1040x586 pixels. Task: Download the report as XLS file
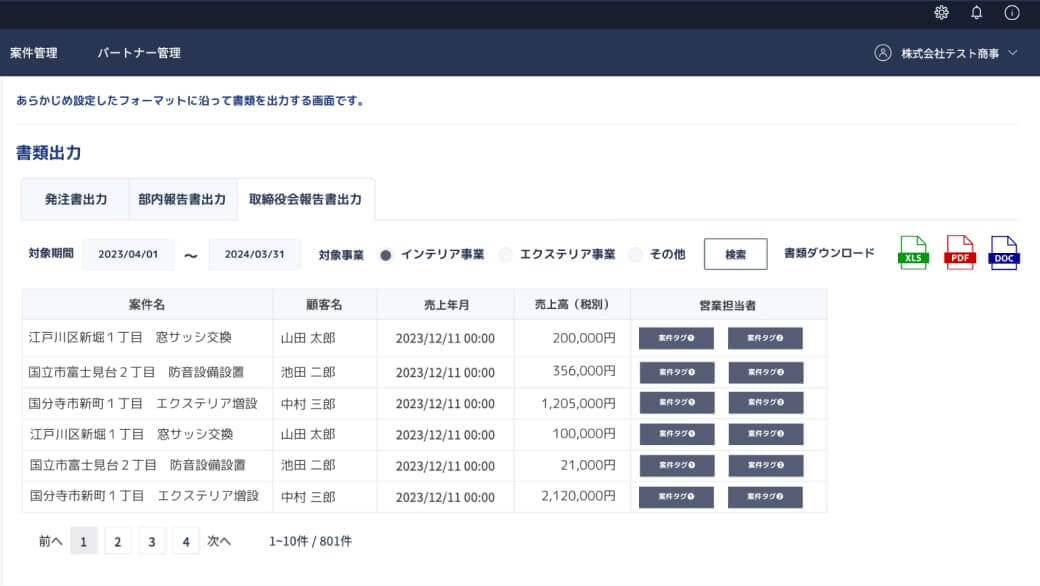pos(913,254)
